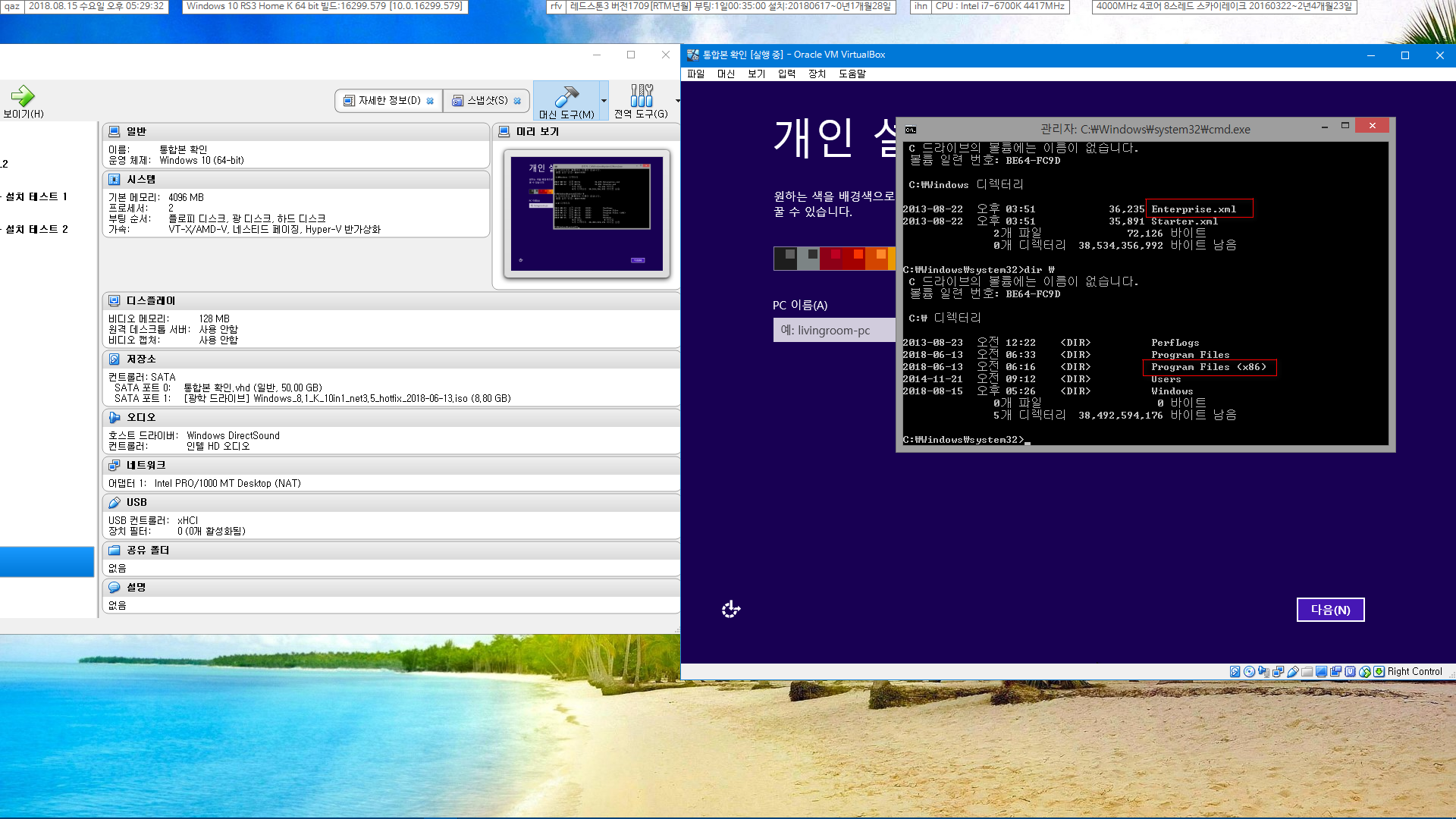Image resolution: width=1456 pixels, height=819 pixels.
Task: Pick the dark gray color swatch
Action: (x=785, y=259)
